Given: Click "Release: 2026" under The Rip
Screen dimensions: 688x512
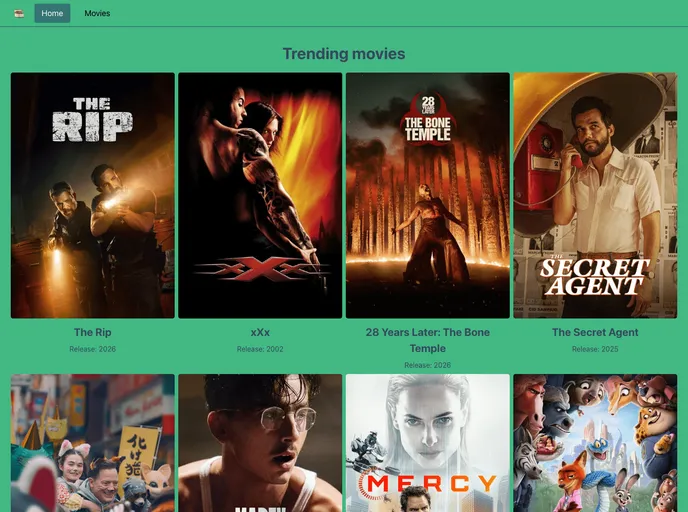Looking at the screenshot, I should coord(93,349).
